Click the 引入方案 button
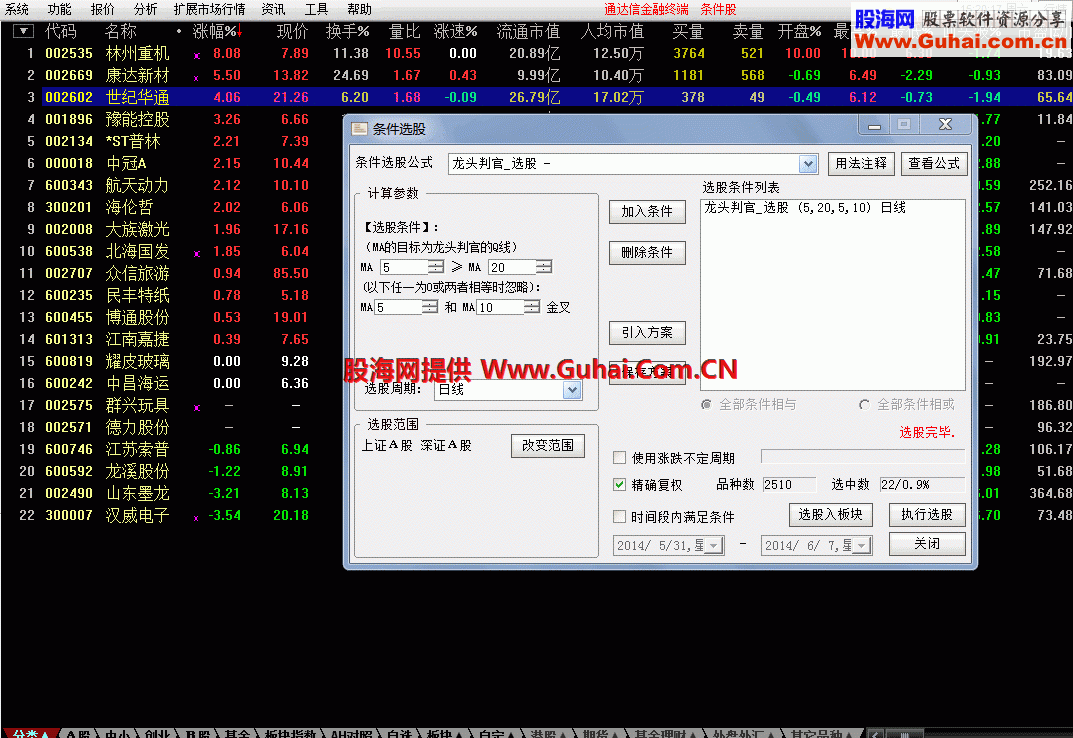This screenshot has height=738, width=1073. [647, 333]
